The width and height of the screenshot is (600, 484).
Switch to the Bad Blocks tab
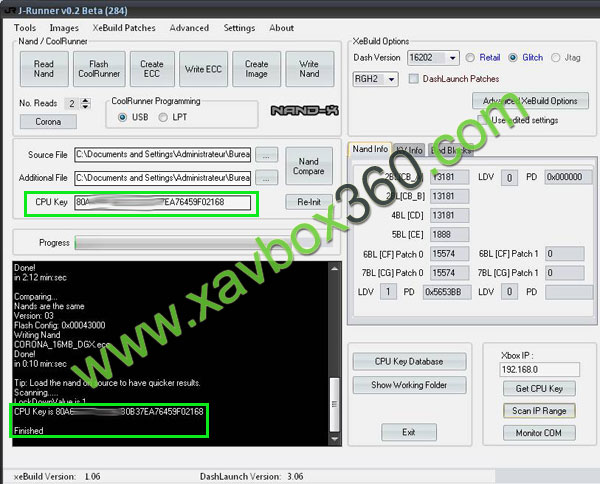(451, 150)
